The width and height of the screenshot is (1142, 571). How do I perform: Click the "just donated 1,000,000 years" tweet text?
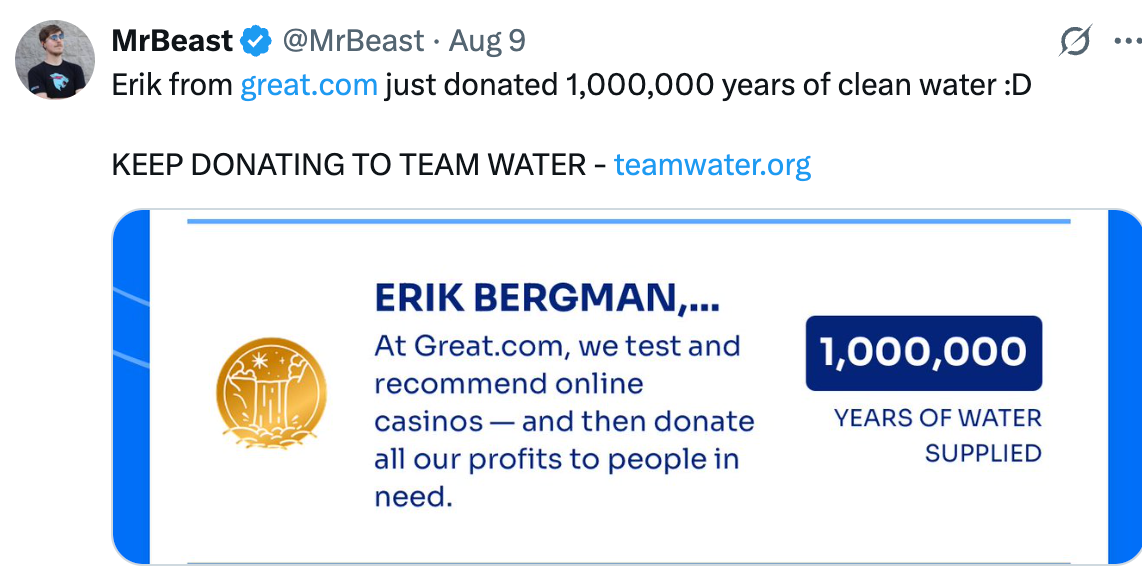coord(640,85)
